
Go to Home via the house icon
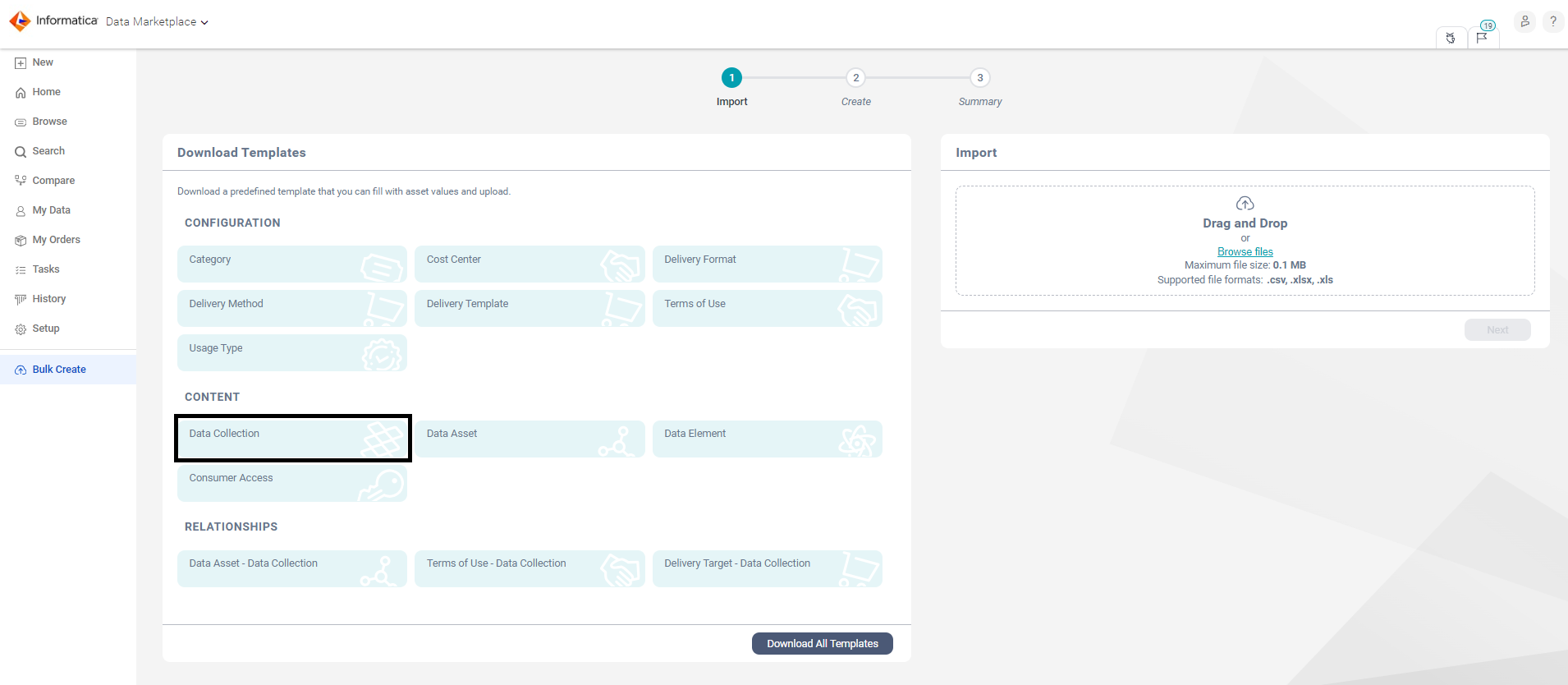21,93
